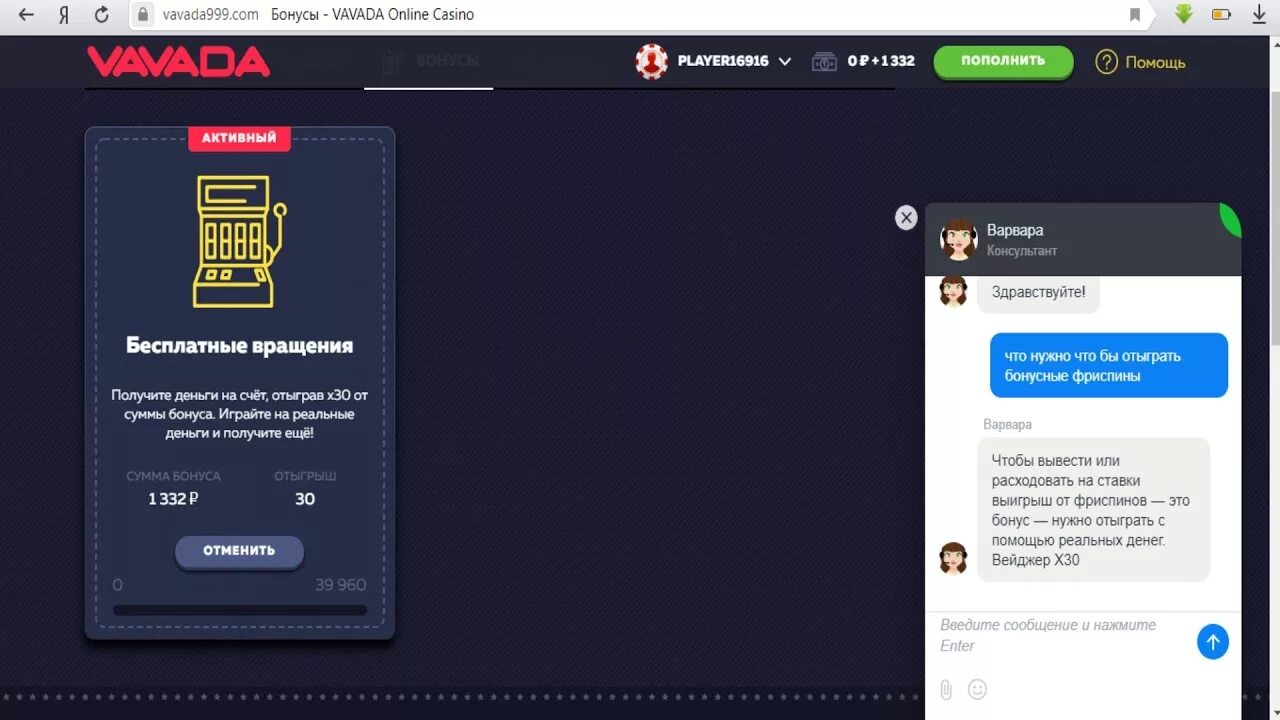Click the Пополнить deposit button
Image resolution: width=1280 pixels, height=720 pixels.
(x=1003, y=61)
